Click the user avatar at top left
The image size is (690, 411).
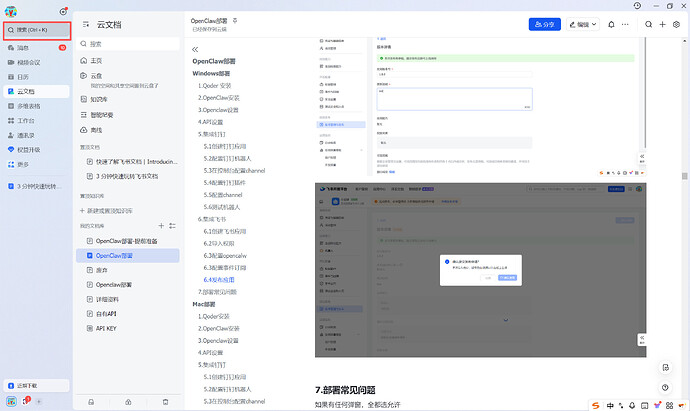(x=10, y=12)
